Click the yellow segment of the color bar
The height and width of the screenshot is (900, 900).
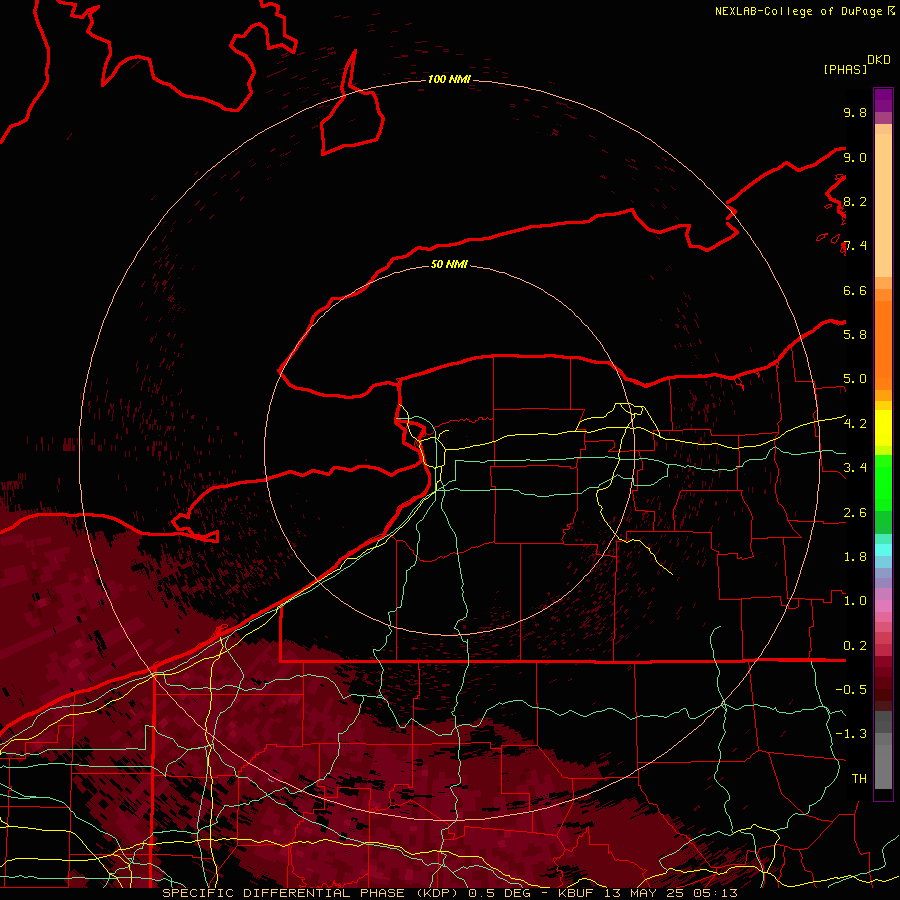pyautogui.click(x=883, y=428)
